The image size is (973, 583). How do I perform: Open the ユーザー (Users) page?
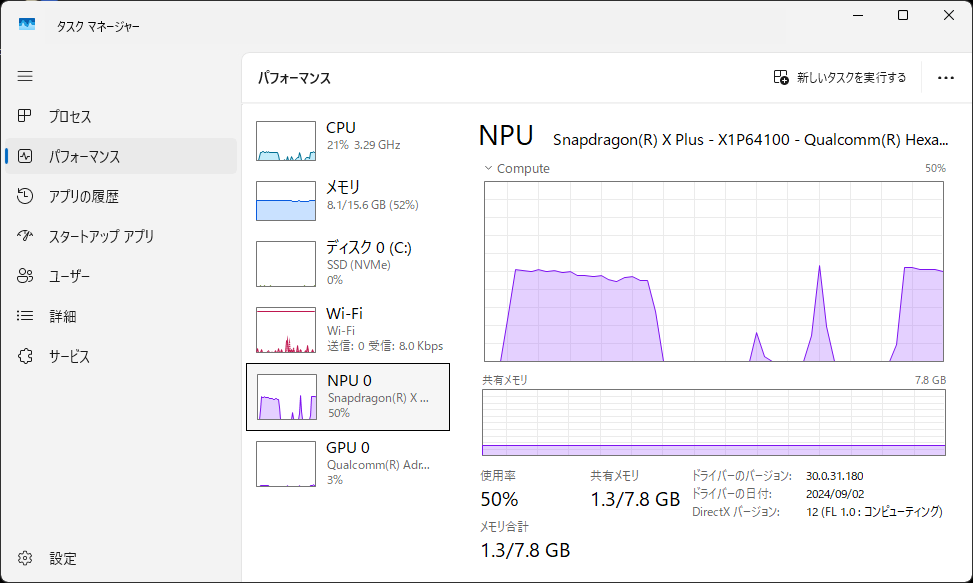point(69,277)
